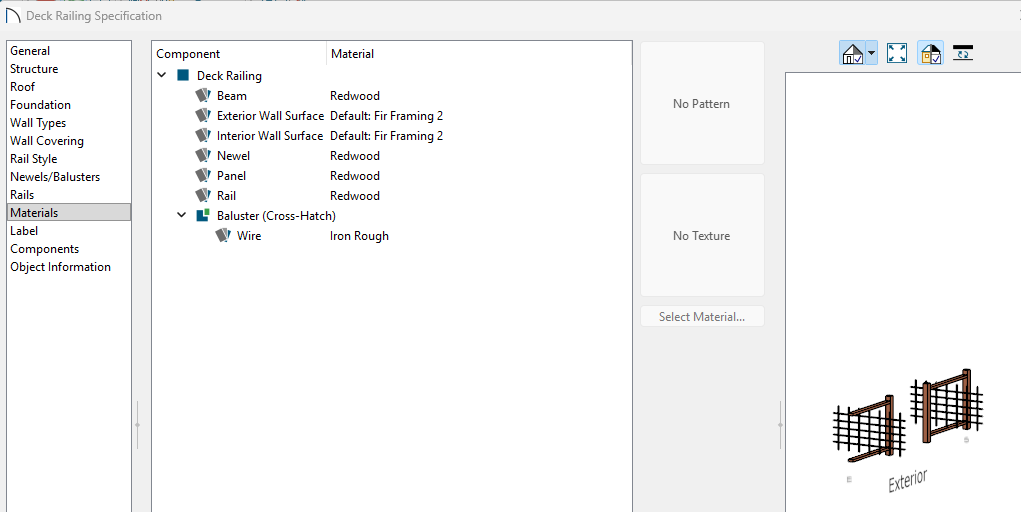Click the Newel material swatch icon

[x=204, y=156]
